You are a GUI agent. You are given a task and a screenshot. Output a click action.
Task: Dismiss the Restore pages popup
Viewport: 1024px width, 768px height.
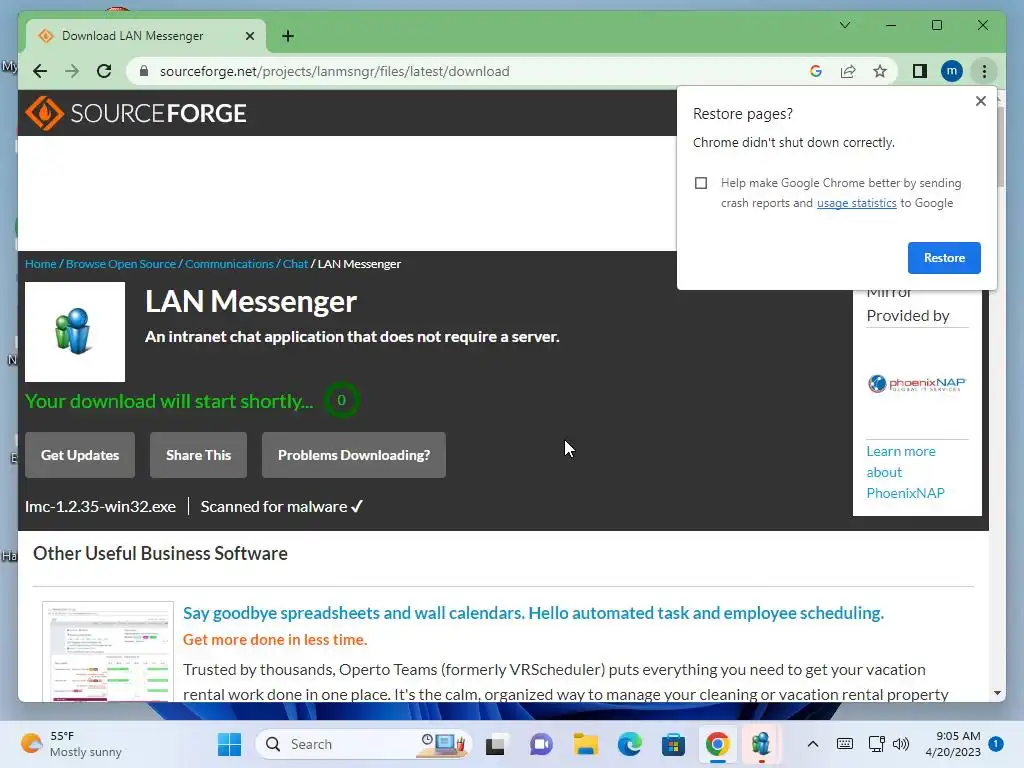(980, 101)
